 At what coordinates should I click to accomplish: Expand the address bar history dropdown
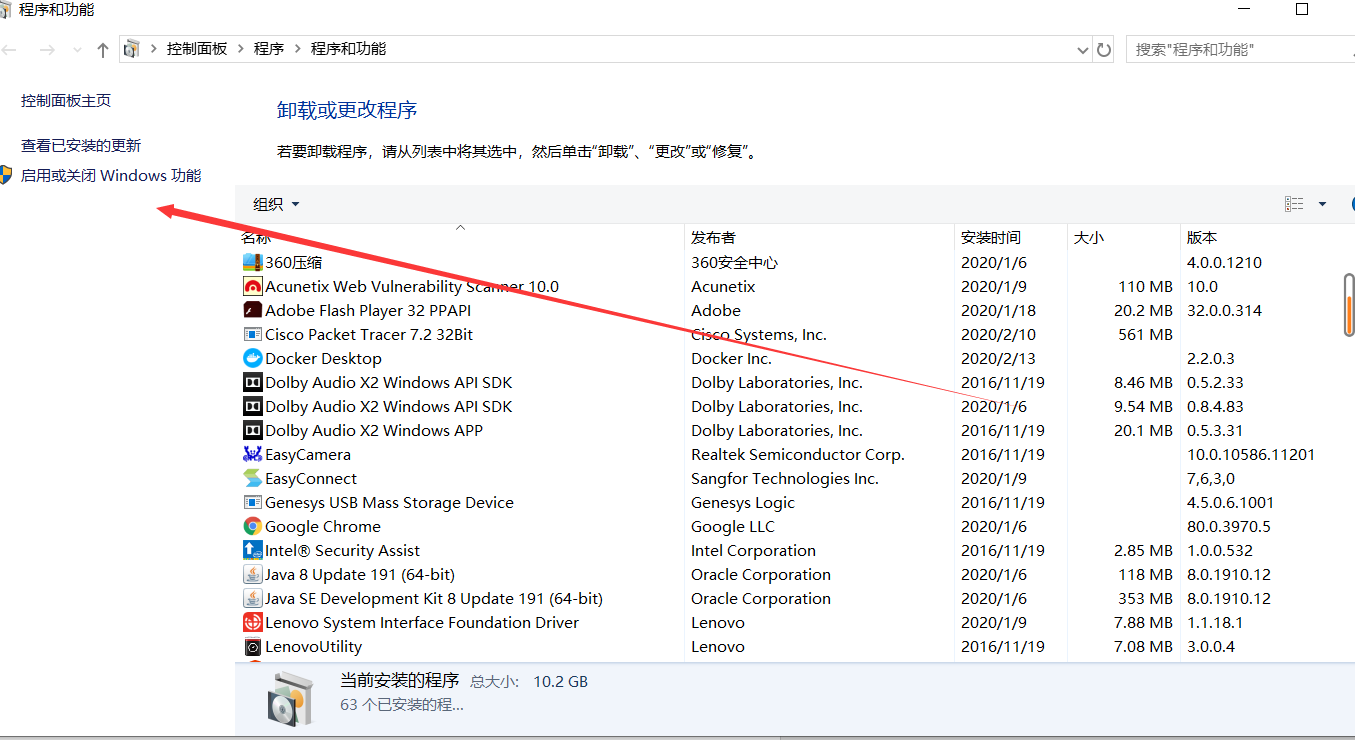(1082, 49)
